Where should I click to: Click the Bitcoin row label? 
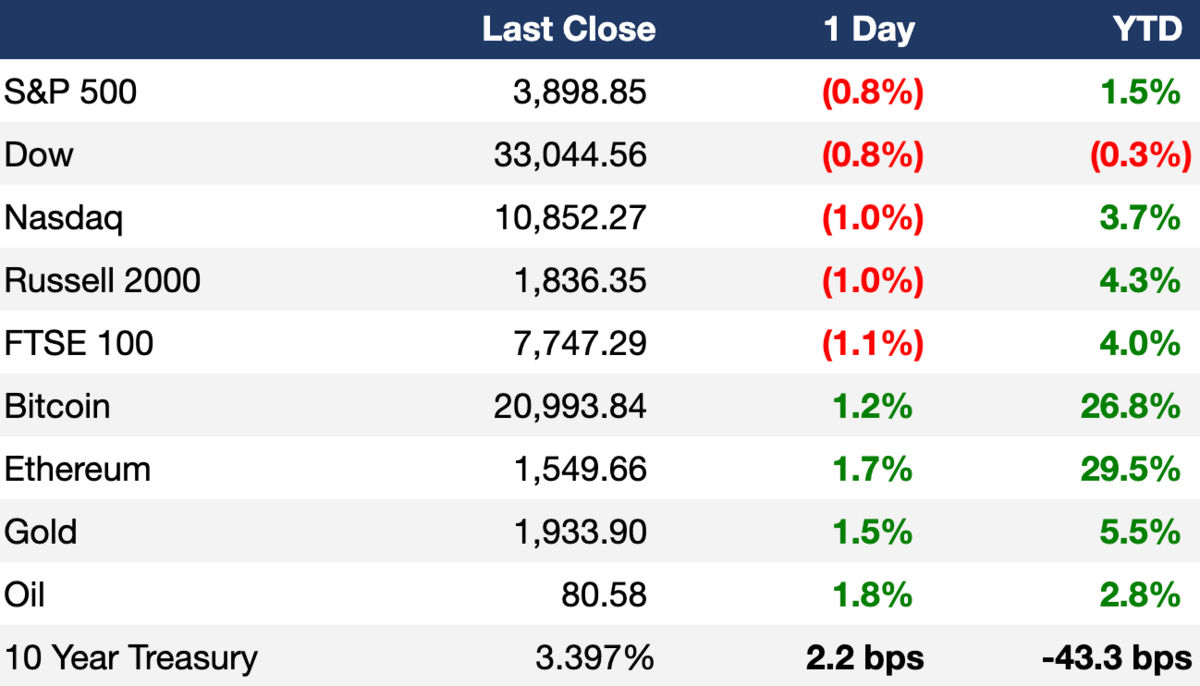(57, 407)
